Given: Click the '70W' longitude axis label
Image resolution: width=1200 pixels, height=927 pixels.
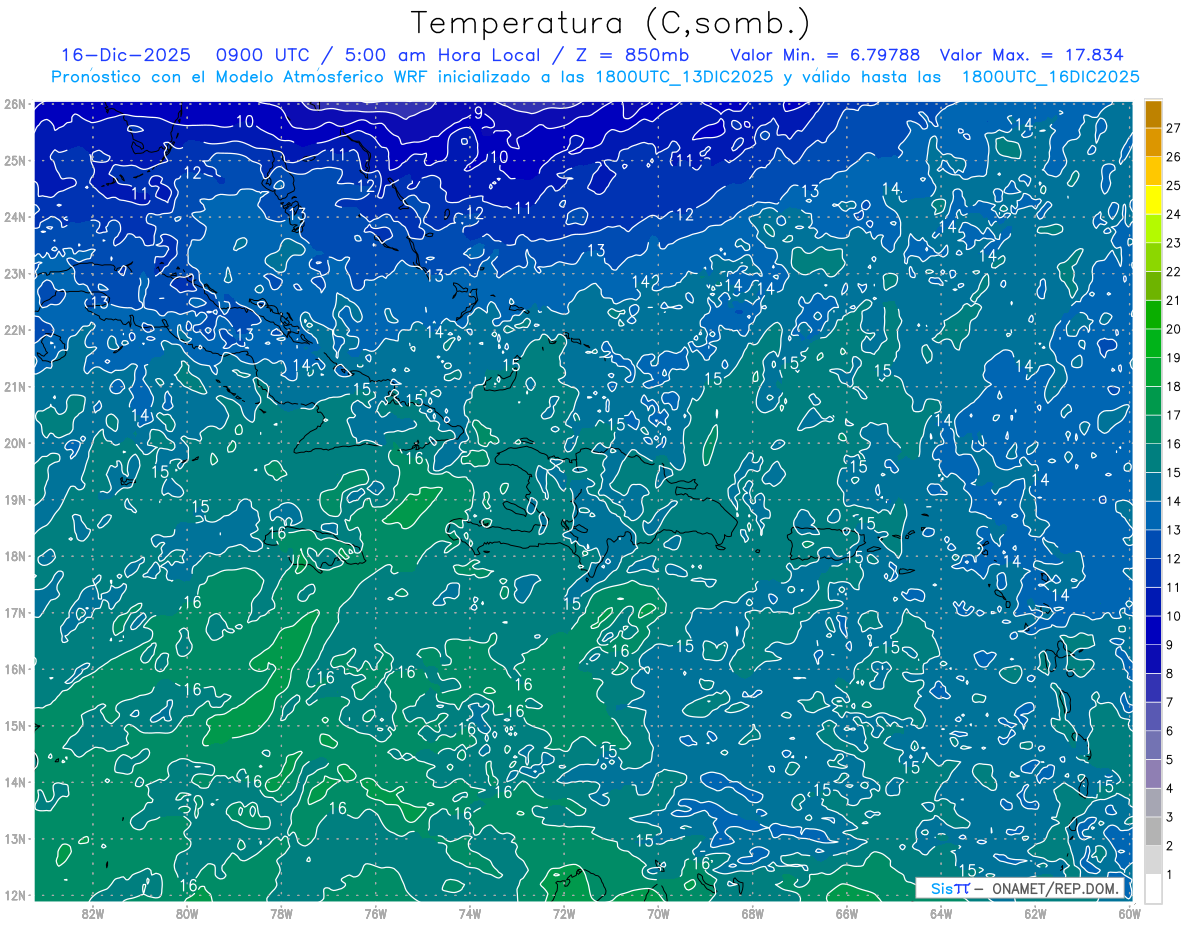Looking at the screenshot, I should pyautogui.click(x=658, y=913).
